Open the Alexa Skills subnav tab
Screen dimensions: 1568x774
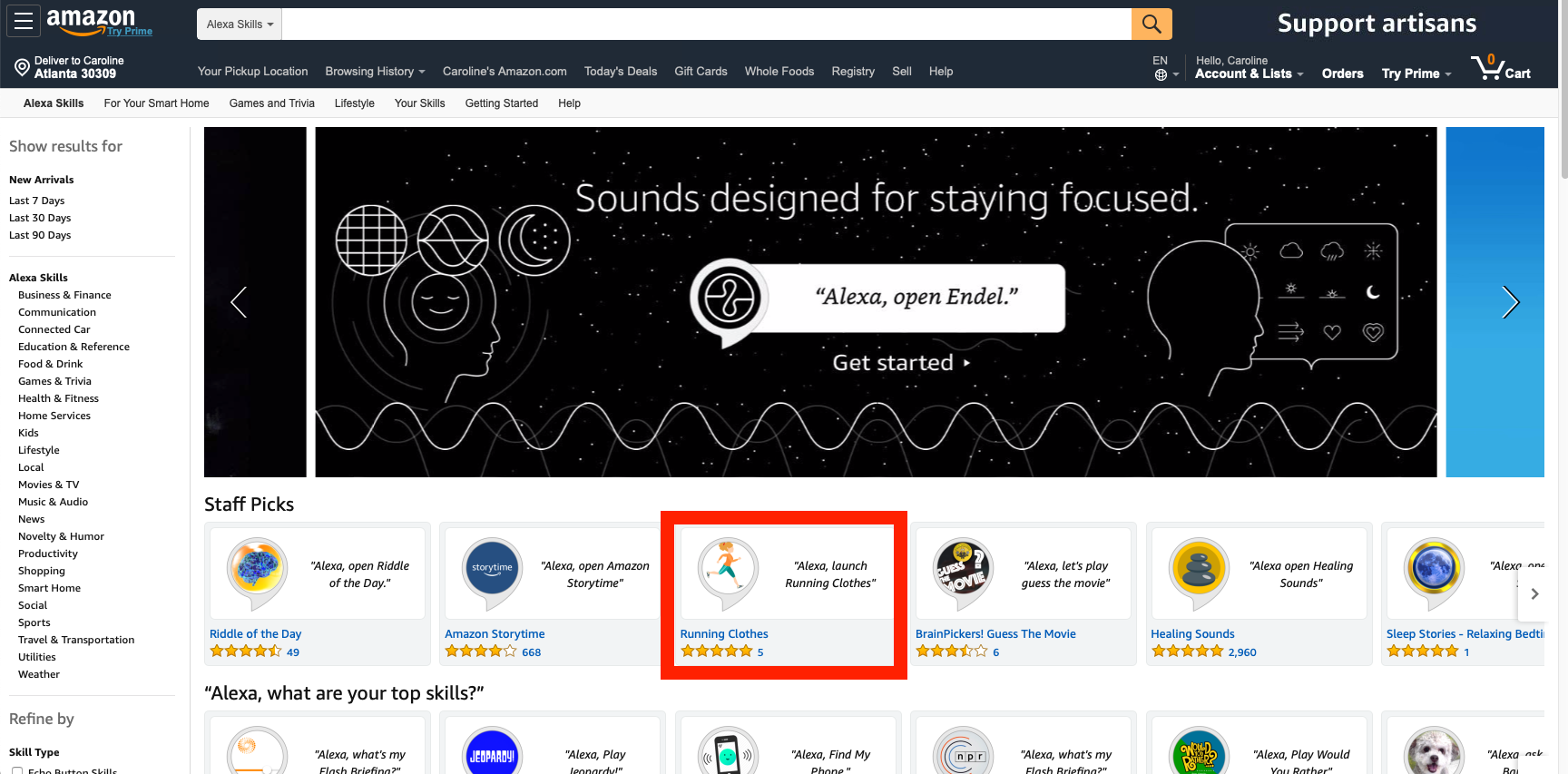click(x=54, y=103)
